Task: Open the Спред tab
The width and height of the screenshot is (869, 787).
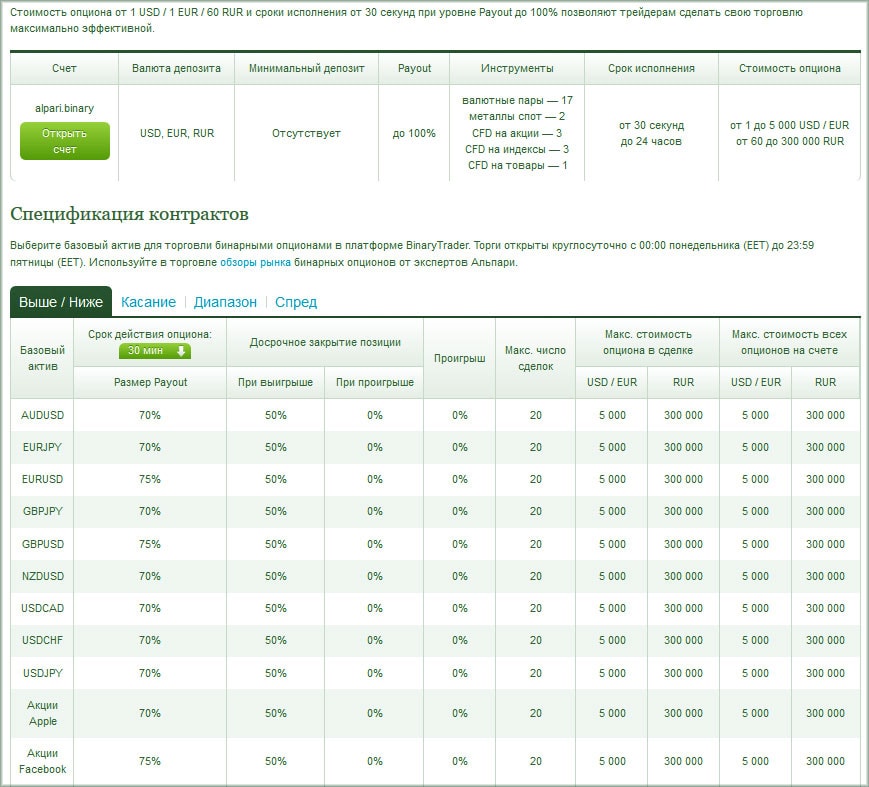Action: coord(296,302)
